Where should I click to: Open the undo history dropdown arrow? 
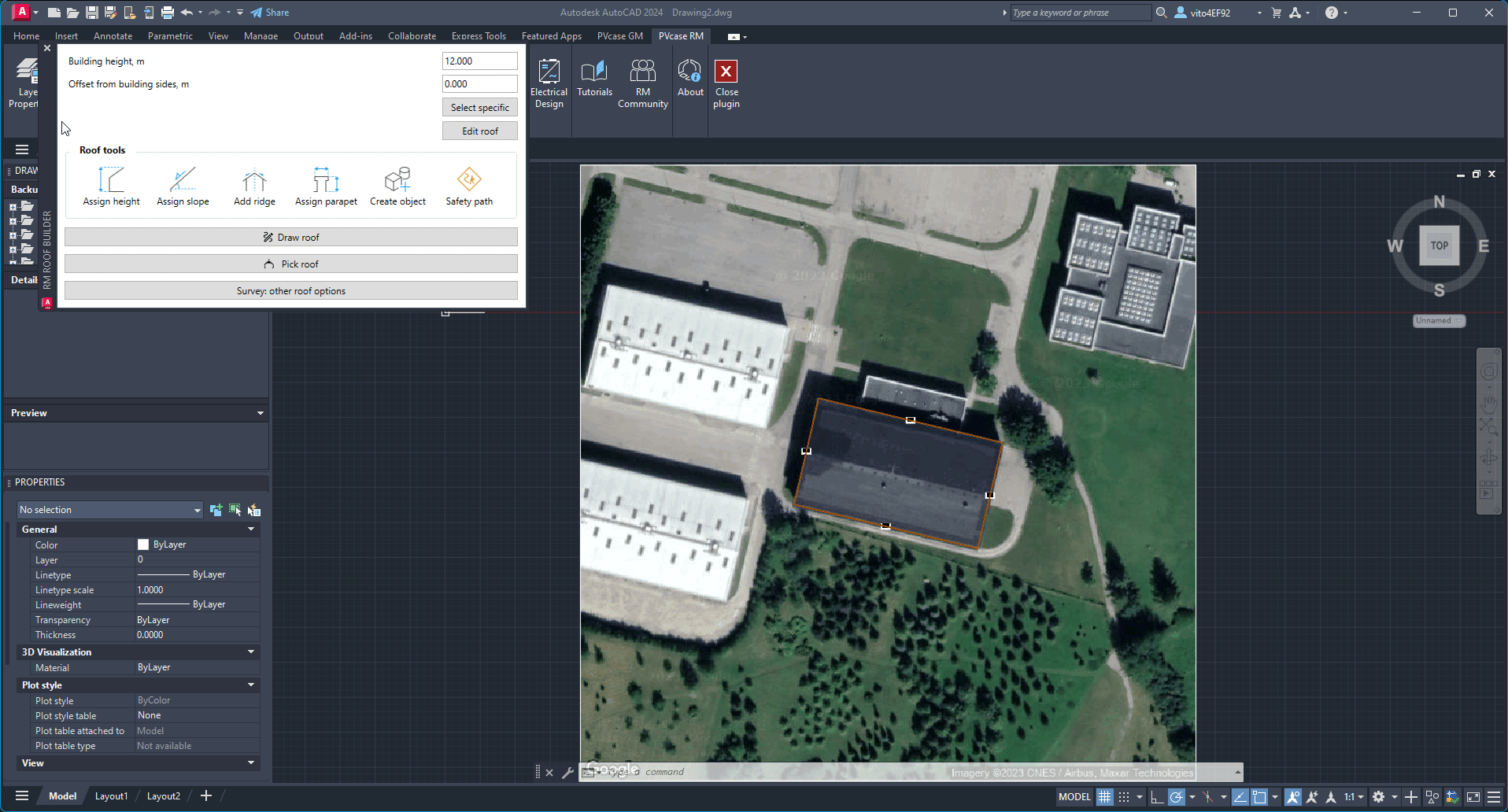200,13
